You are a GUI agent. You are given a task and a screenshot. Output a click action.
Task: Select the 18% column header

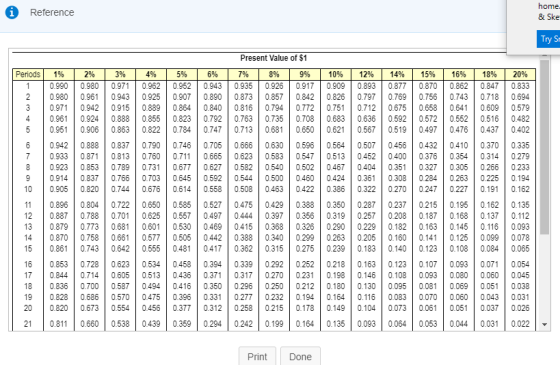click(489, 74)
